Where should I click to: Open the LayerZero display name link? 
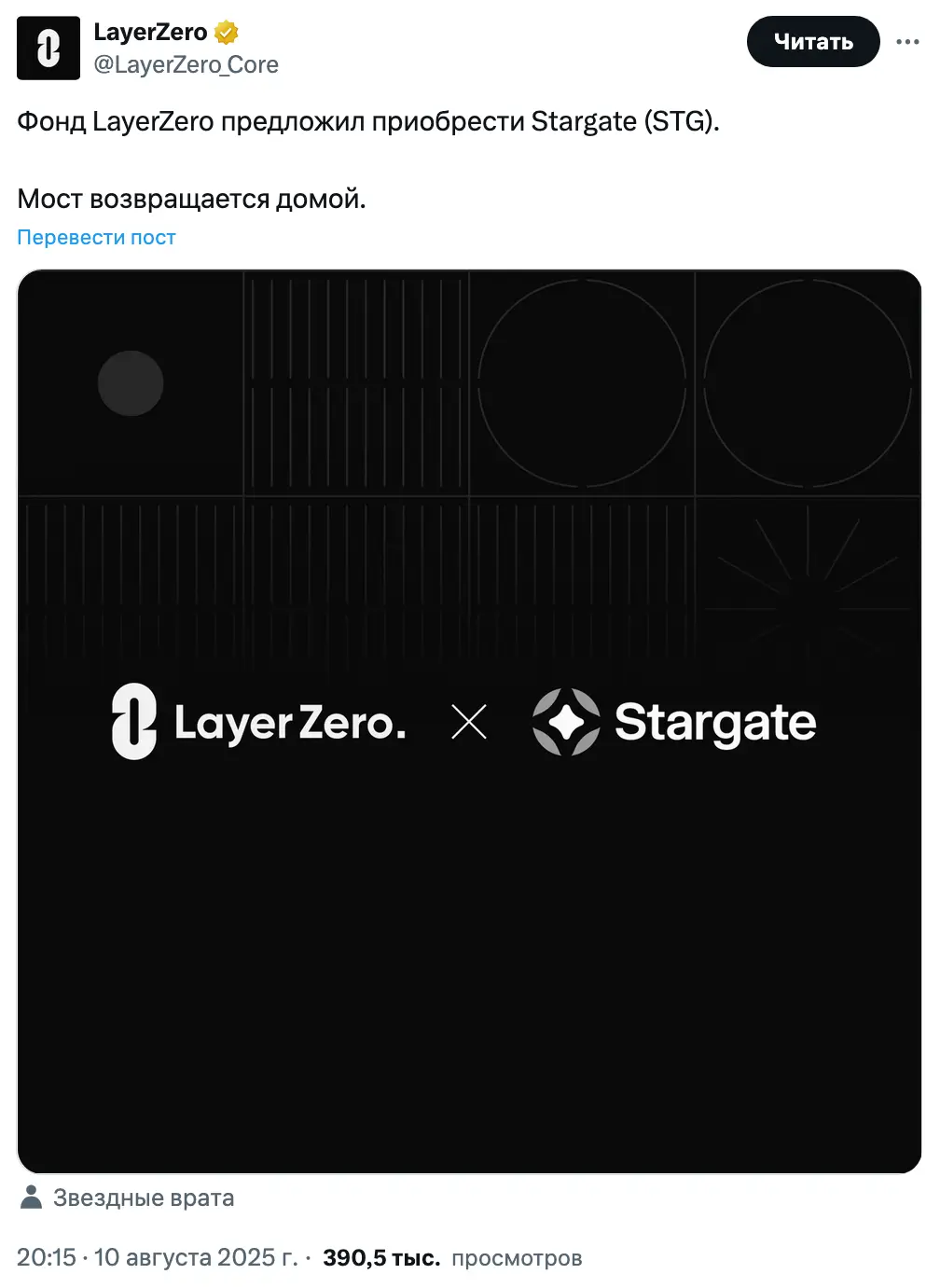(150, 33)
